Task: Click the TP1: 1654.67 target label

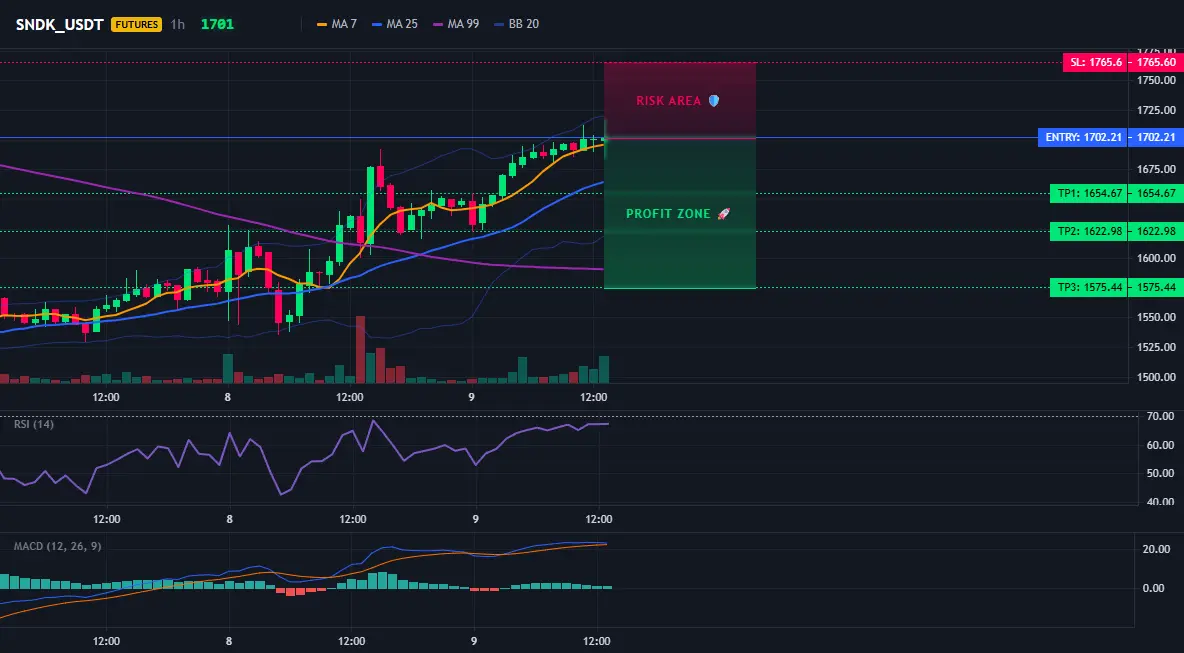Action: [x=1090, y=193]
